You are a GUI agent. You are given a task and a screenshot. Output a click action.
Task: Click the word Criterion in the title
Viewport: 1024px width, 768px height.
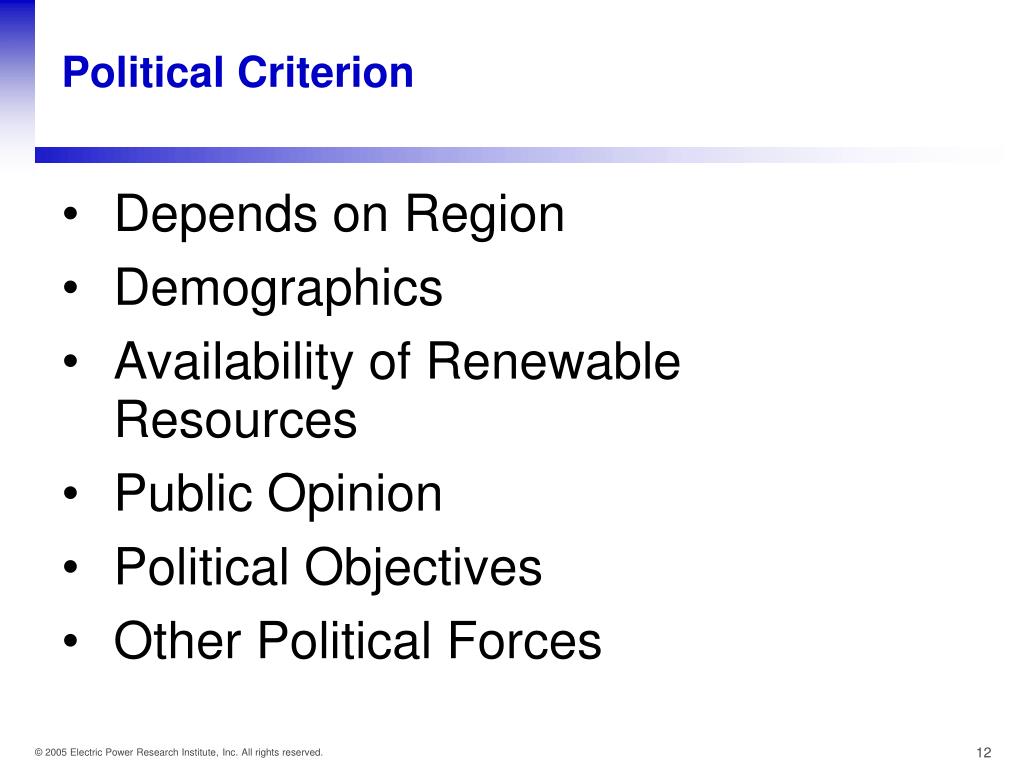click(325, 72)
